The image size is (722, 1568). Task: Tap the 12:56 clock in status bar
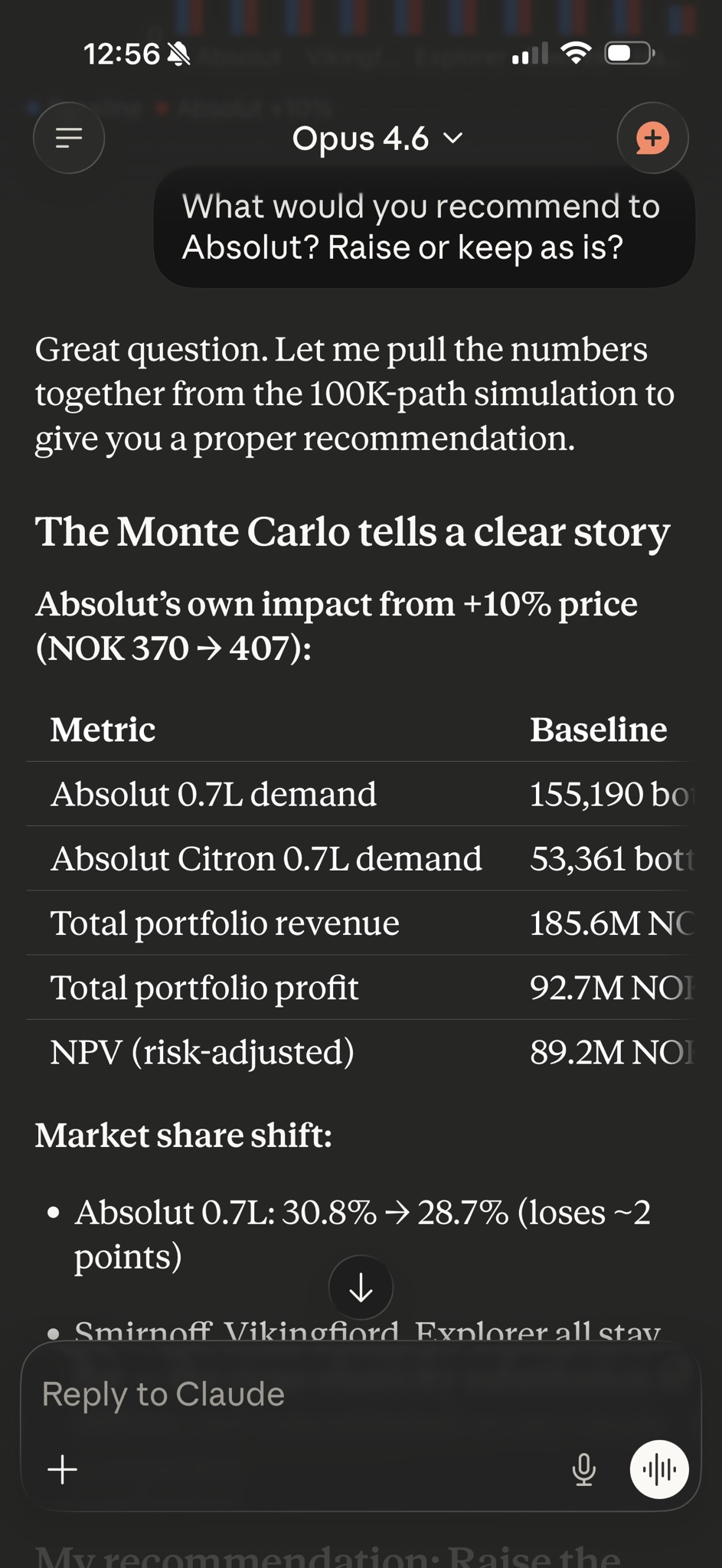(x=121, y=54)
